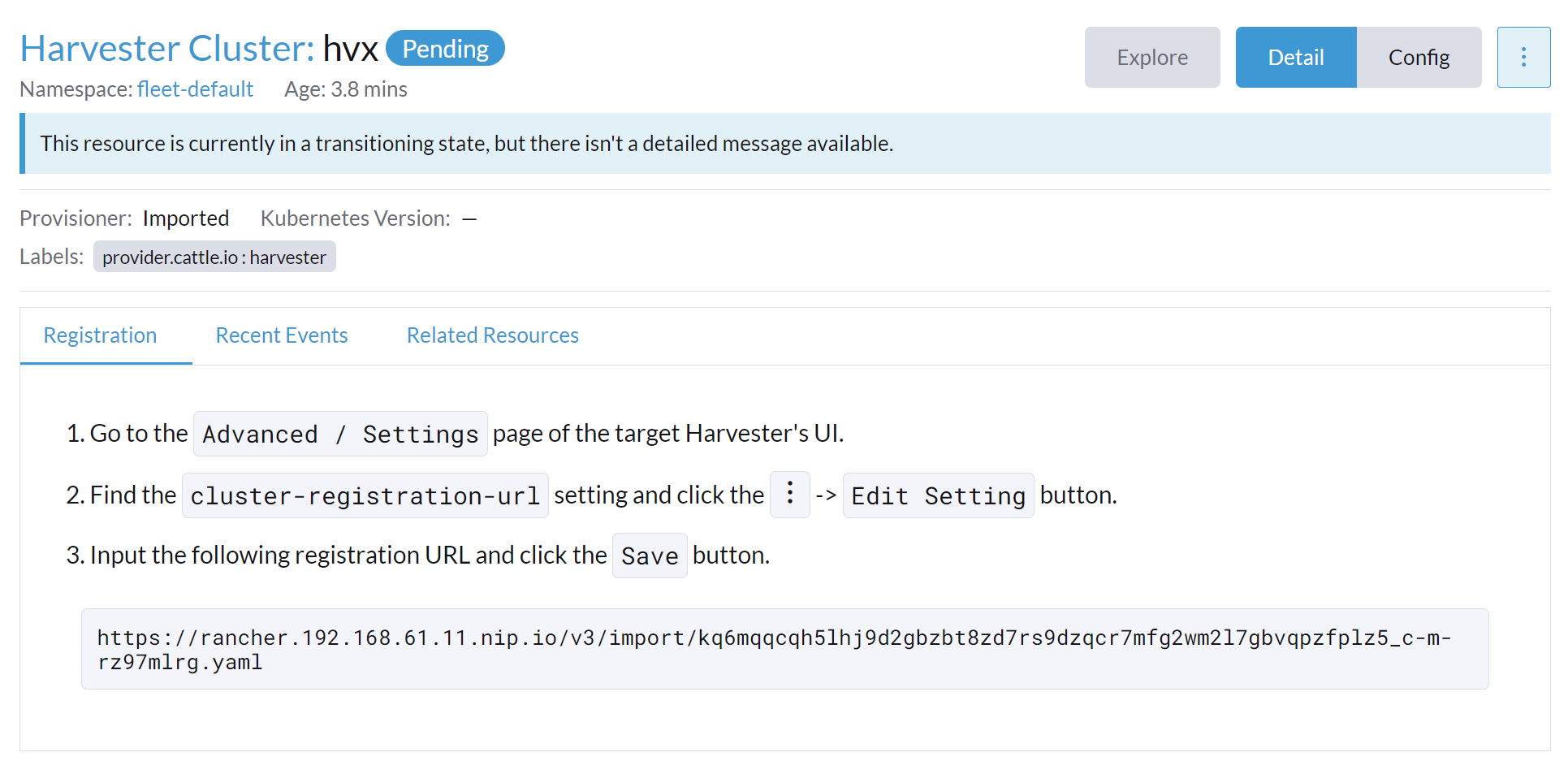Viewport: 1568px width, 774px height.
Task: Switch to the Config view
Action: tap(1419, 57)
